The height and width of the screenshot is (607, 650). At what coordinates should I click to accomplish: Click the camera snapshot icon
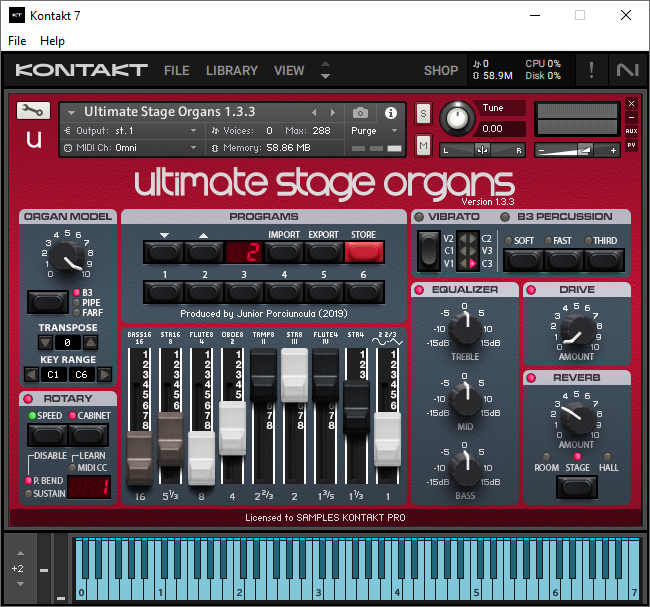click(360, 112)
